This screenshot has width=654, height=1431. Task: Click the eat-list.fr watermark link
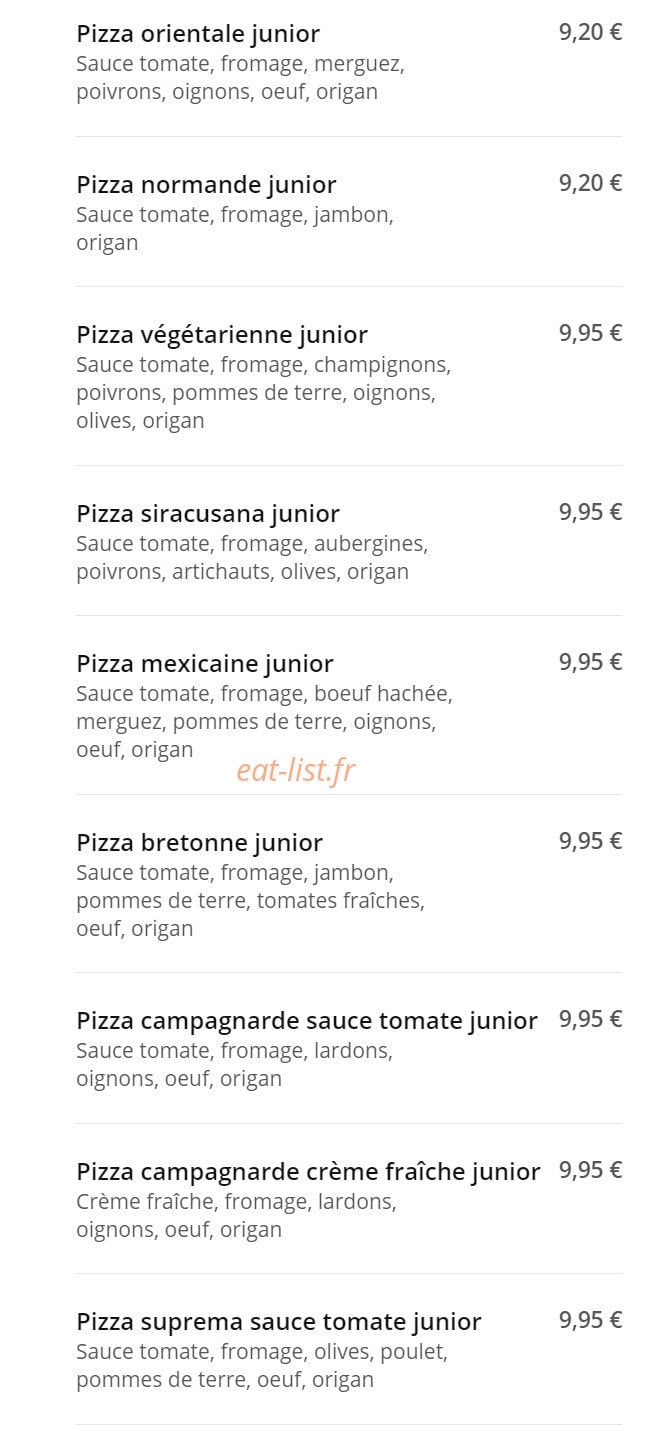tap(296, 770)
